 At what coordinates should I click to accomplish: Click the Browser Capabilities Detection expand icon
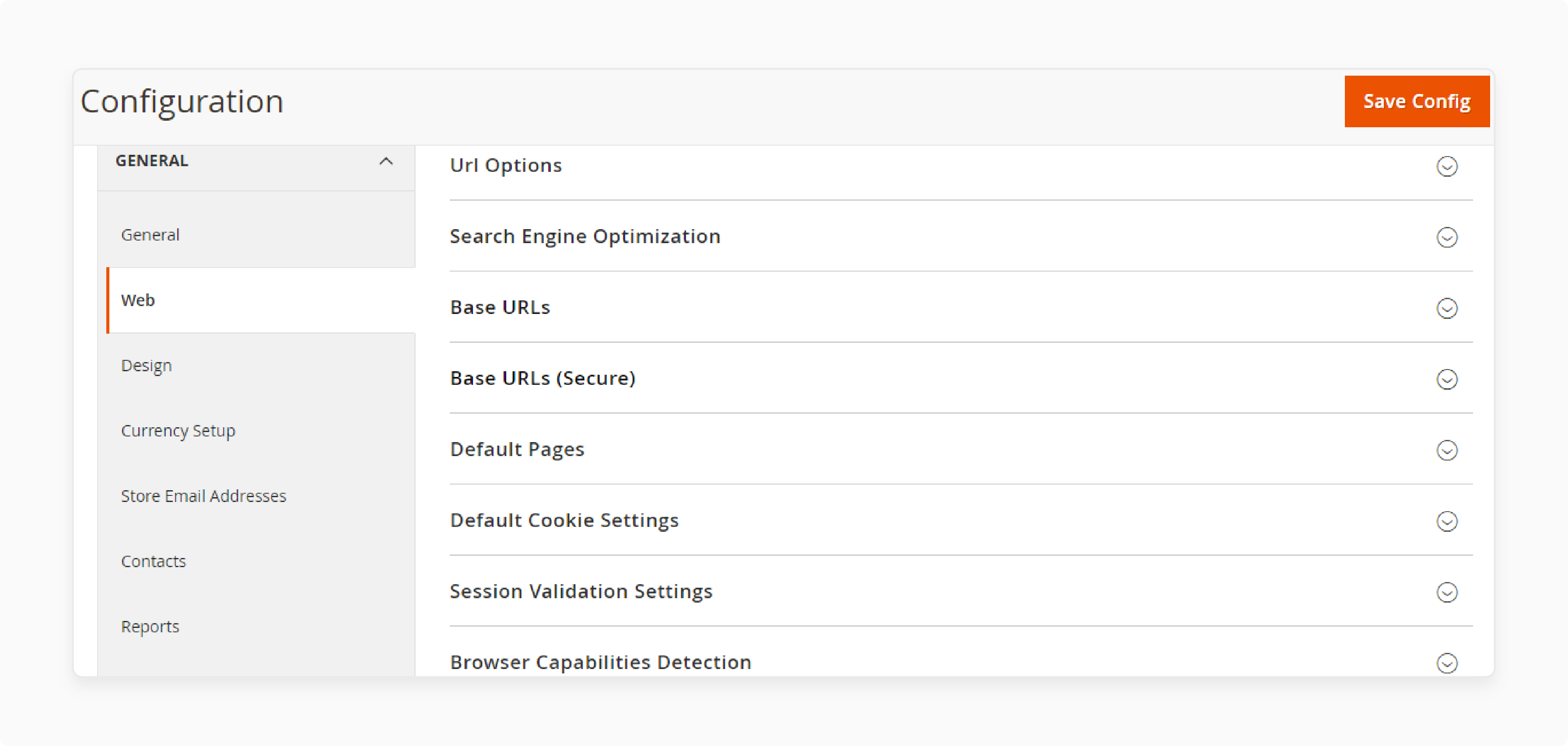pyautogui.click(x=1449, y=663)
